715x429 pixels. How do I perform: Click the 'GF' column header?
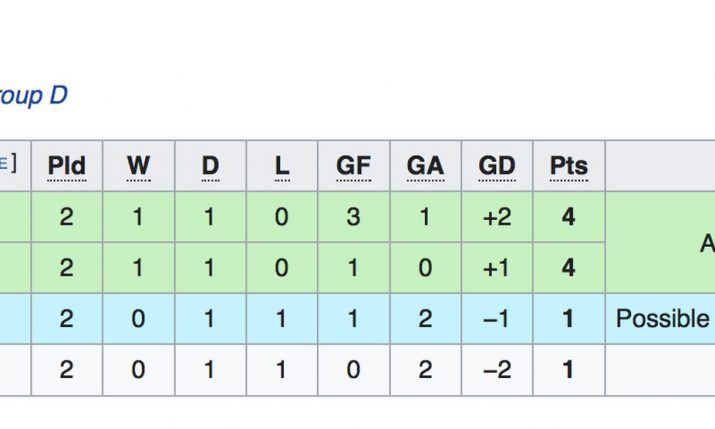coord(354,165)
